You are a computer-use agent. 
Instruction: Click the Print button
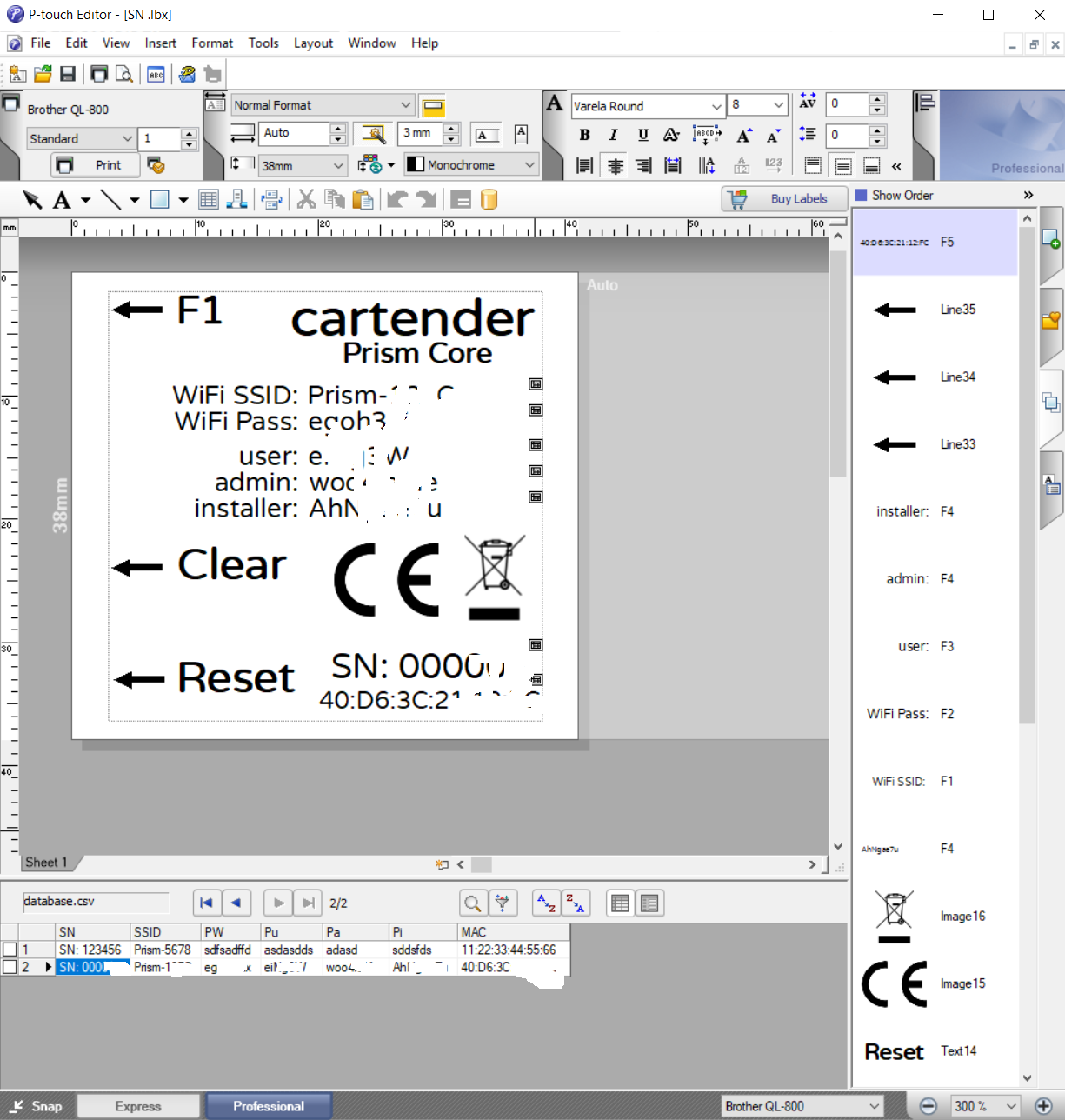pos(96,165)
